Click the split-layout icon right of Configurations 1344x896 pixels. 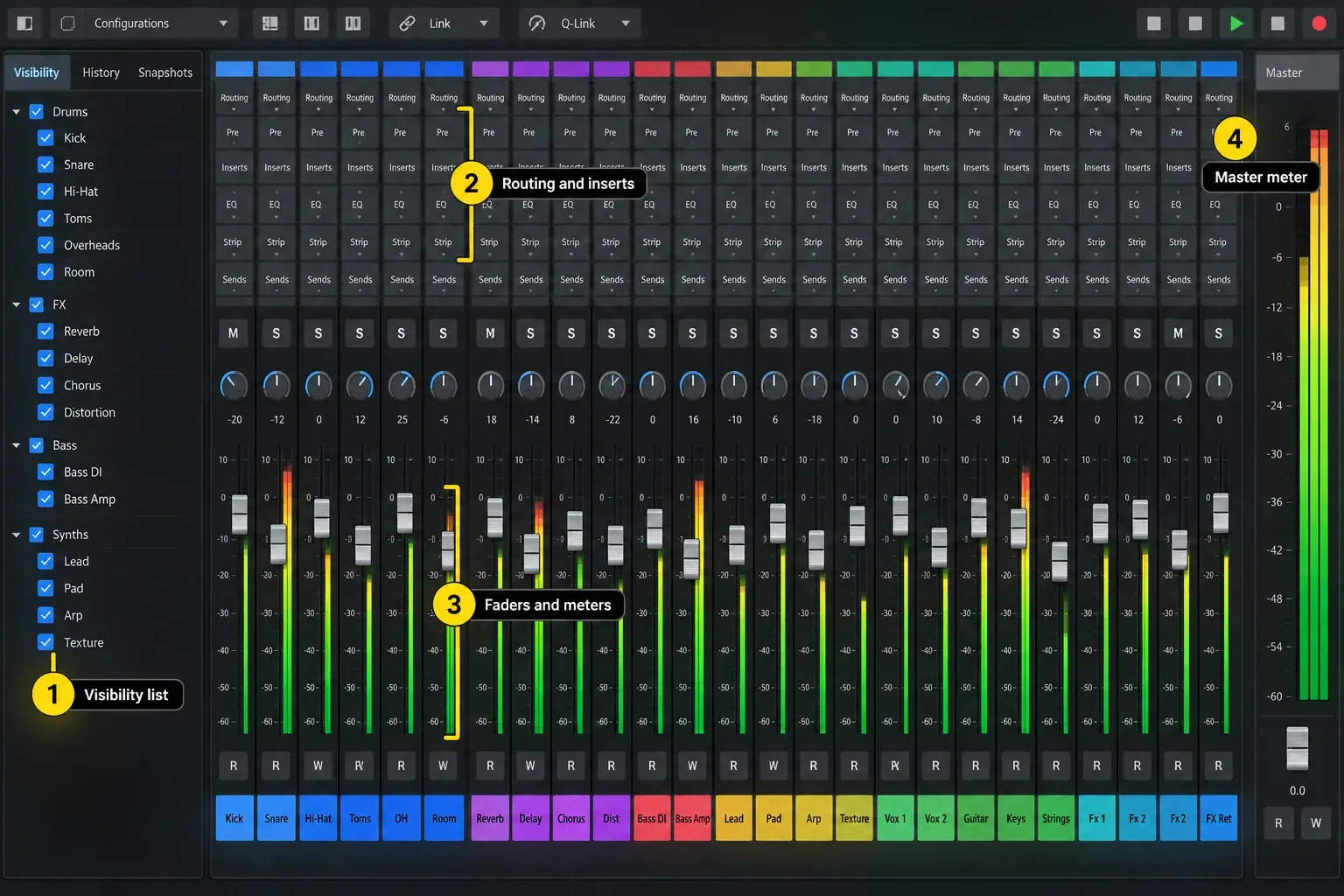click(270, 24)
